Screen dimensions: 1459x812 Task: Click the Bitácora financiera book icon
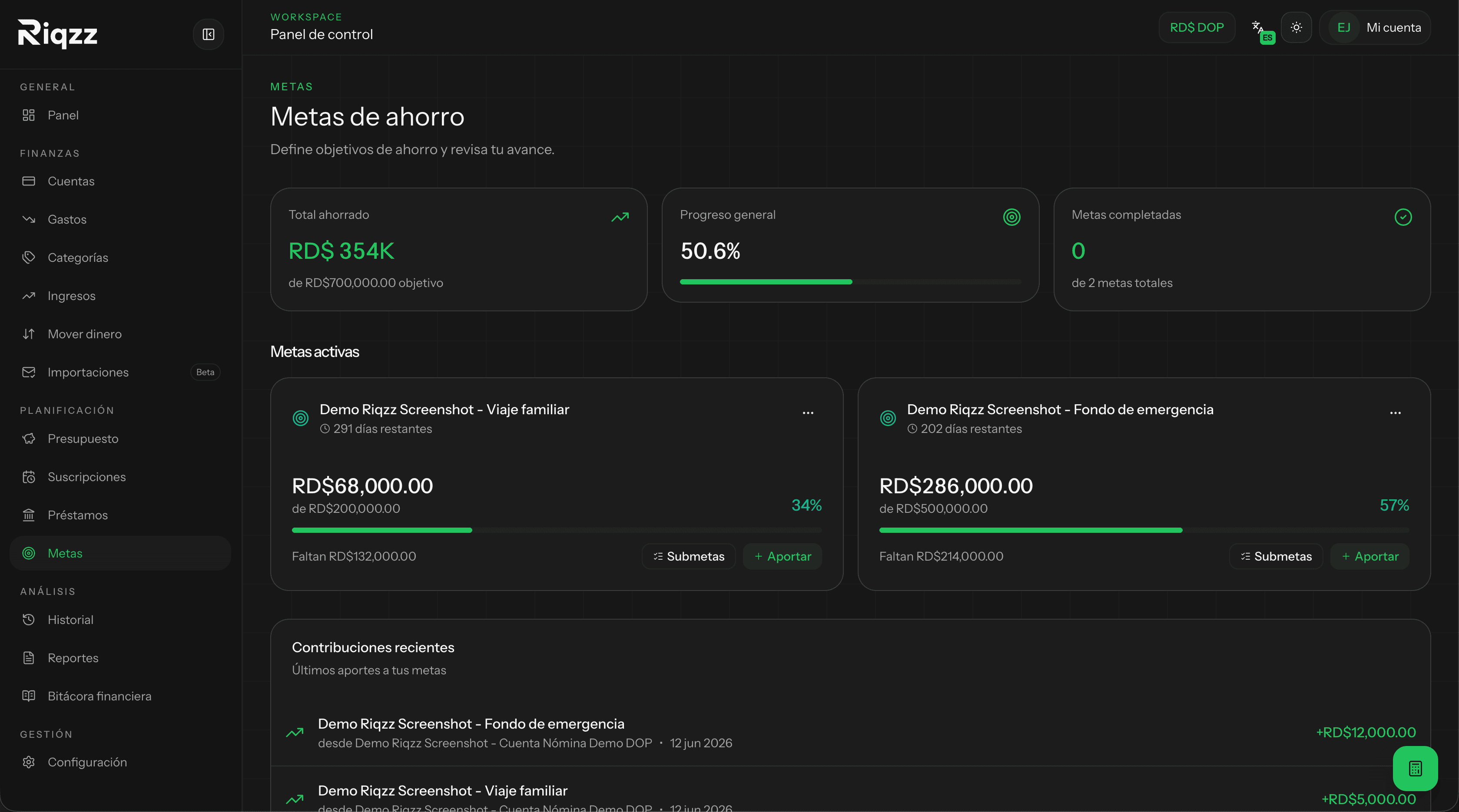(x=29, y=696)
